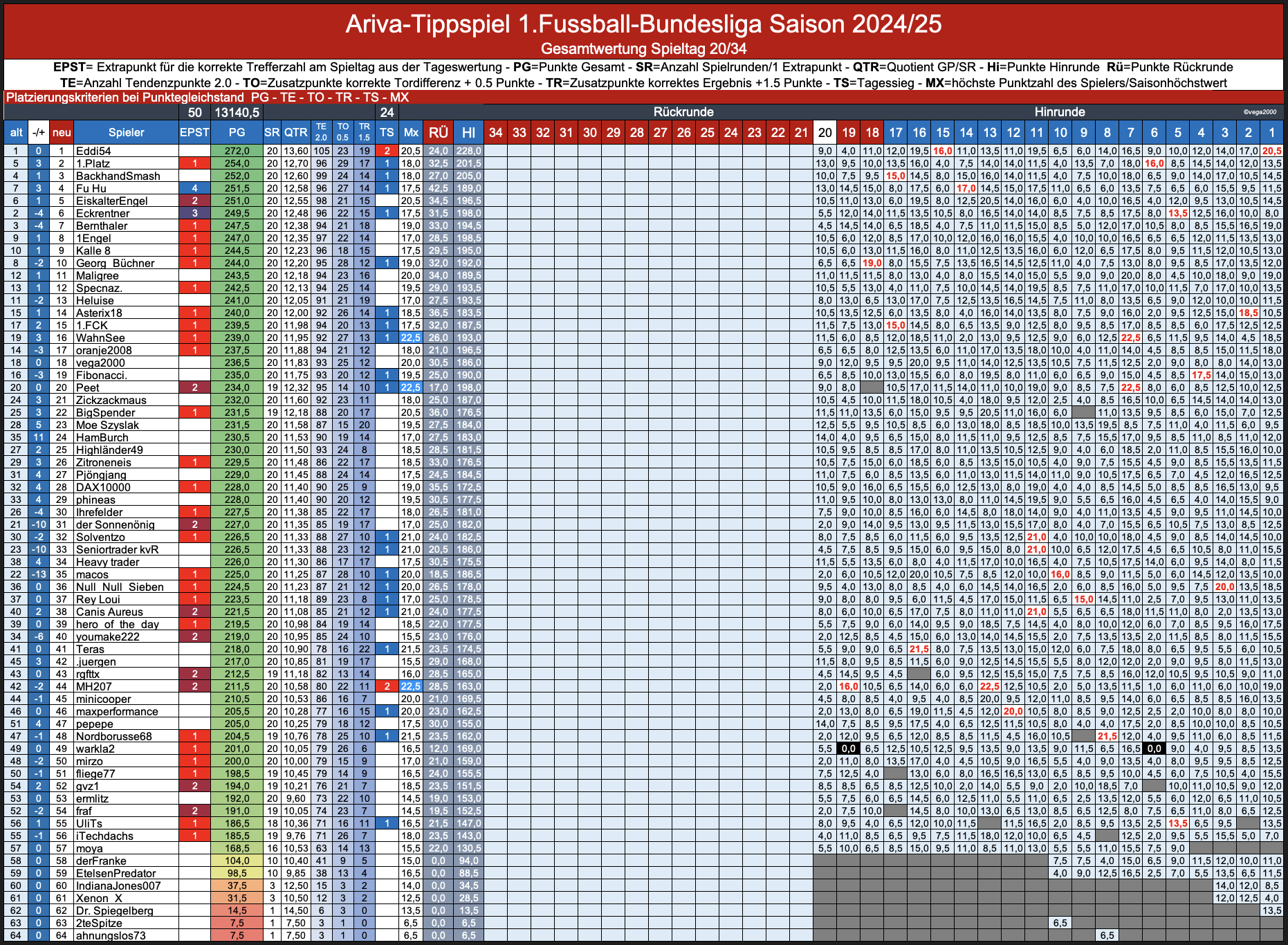Select player name 'Moe Szyslak'
This screenshot has height=945, width=1288.
coord(107,425)
